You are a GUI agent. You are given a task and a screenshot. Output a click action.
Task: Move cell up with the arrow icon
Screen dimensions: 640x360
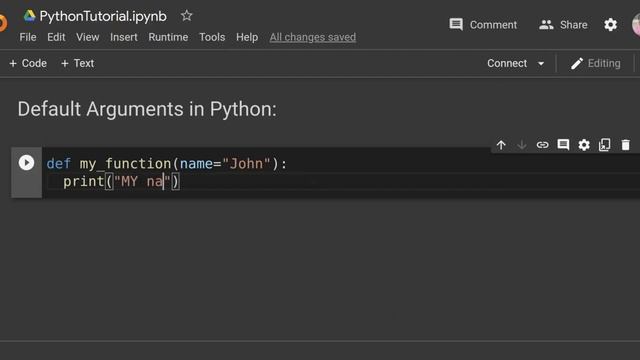[x=501, y=145]
